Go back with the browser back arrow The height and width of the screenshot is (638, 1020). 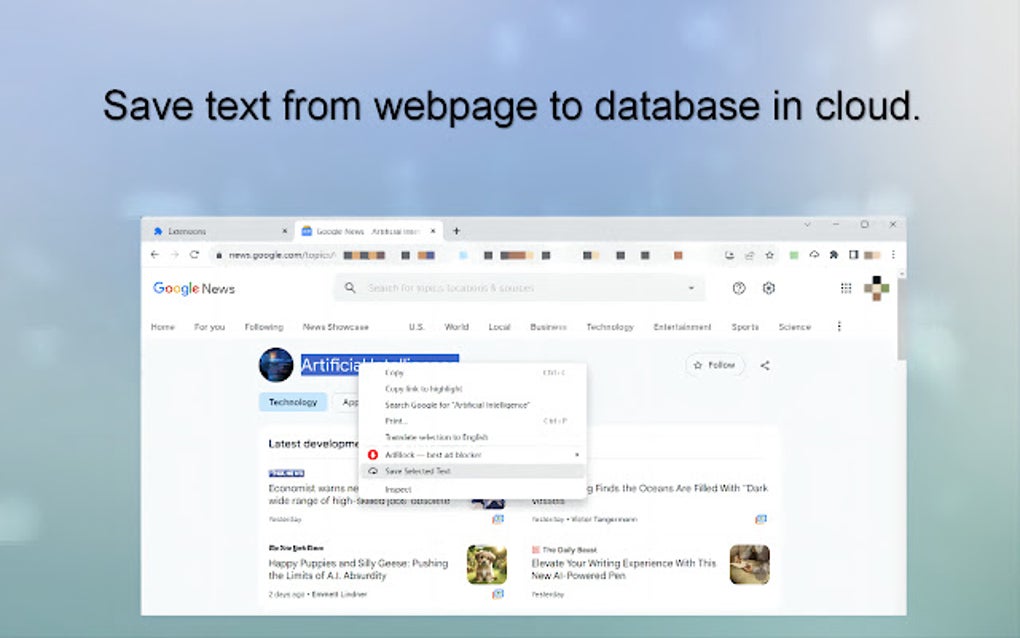click(x=155, y=255)
